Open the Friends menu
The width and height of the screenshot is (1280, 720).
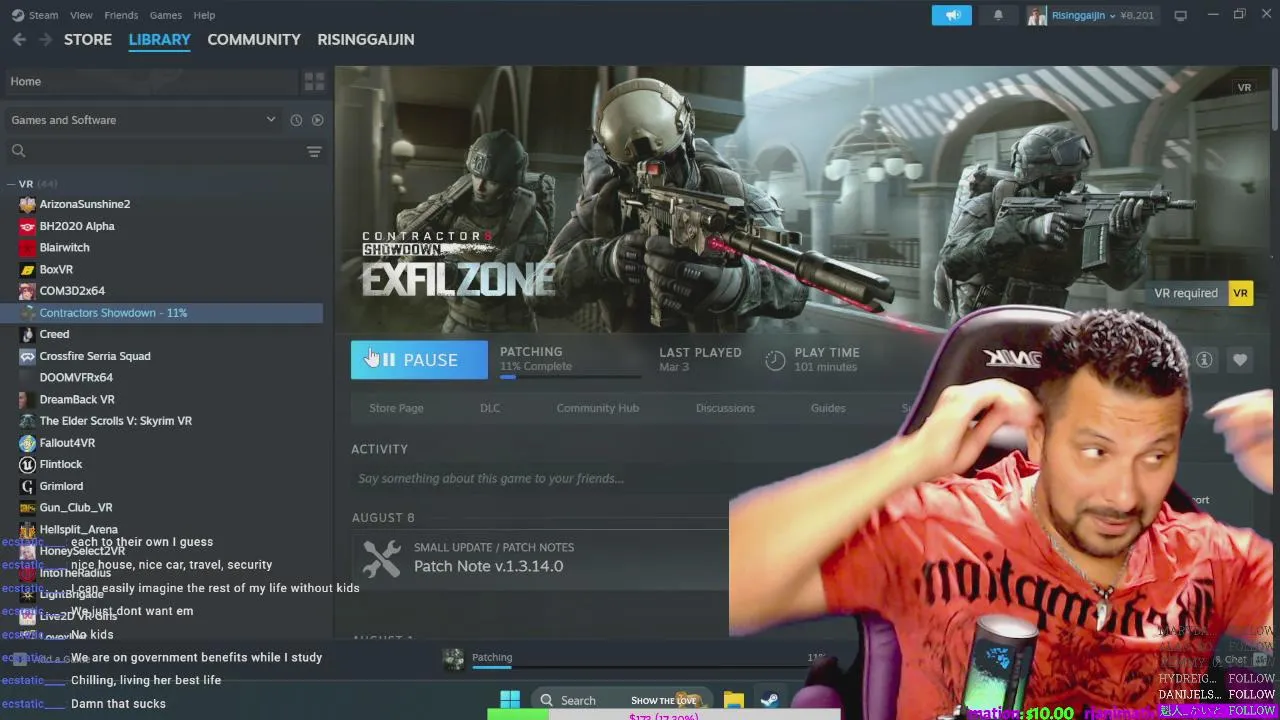pos(121,15)
